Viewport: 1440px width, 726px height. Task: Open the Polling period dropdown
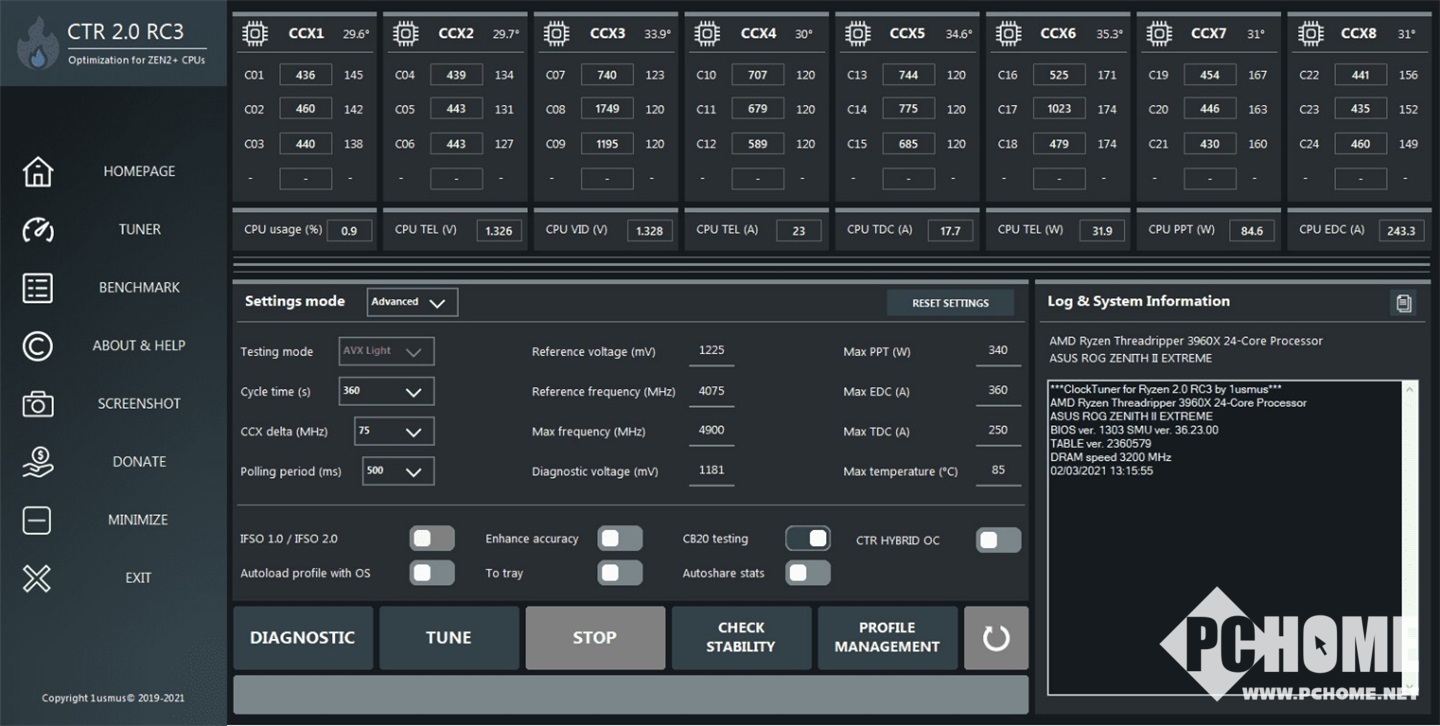(x=398, y=471)
